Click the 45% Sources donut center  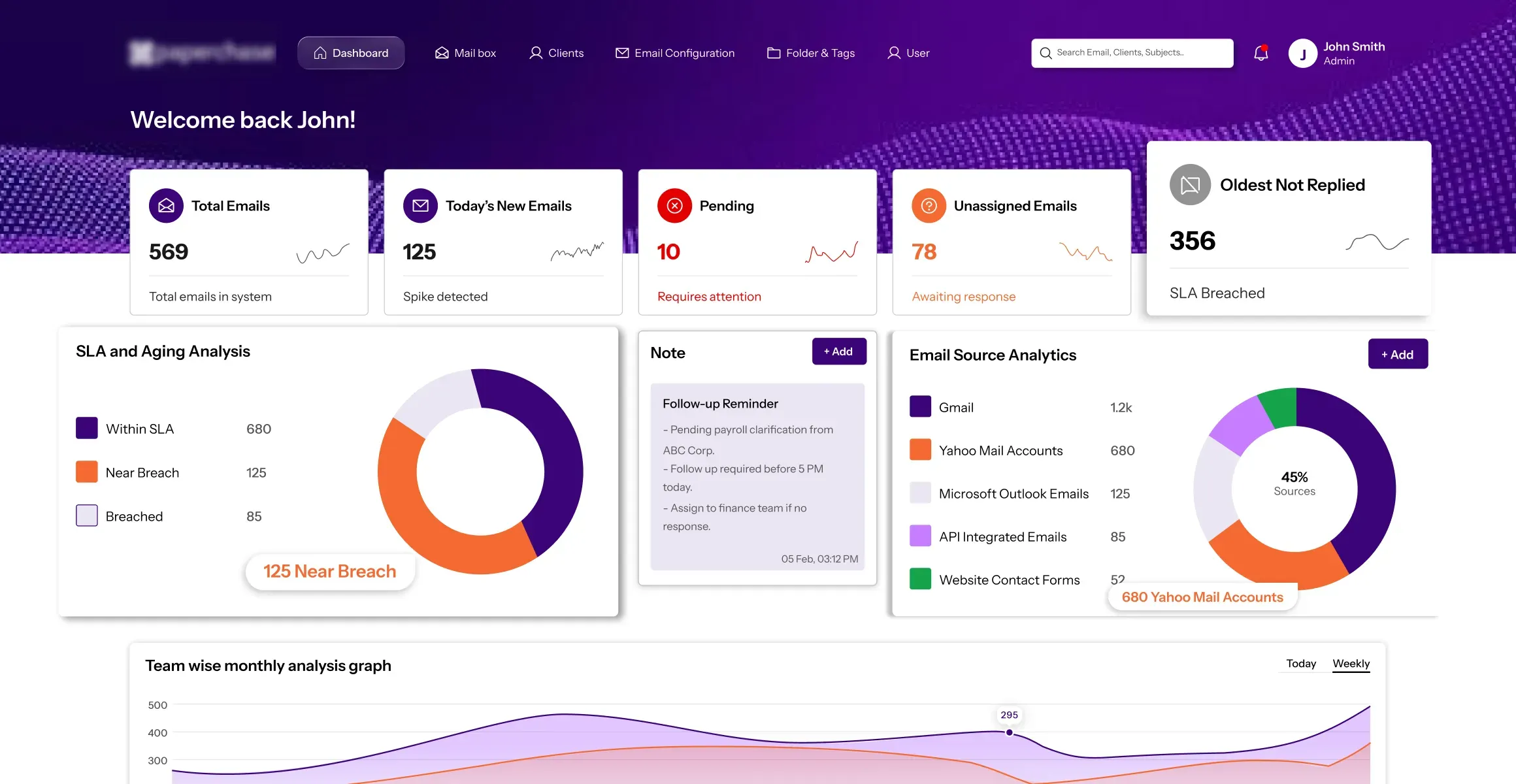tap(1294, 483)
